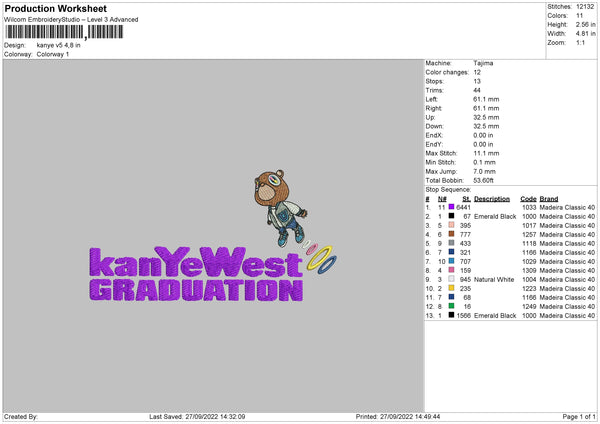Screen dimensions: 600x424
Task: Click the yellow swatch with 235 stitches
Action: point(452,288)
